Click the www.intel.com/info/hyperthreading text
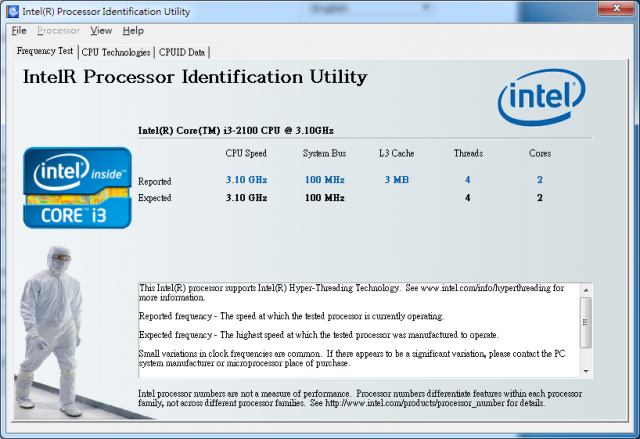640x439 pixels. [486, 288]
